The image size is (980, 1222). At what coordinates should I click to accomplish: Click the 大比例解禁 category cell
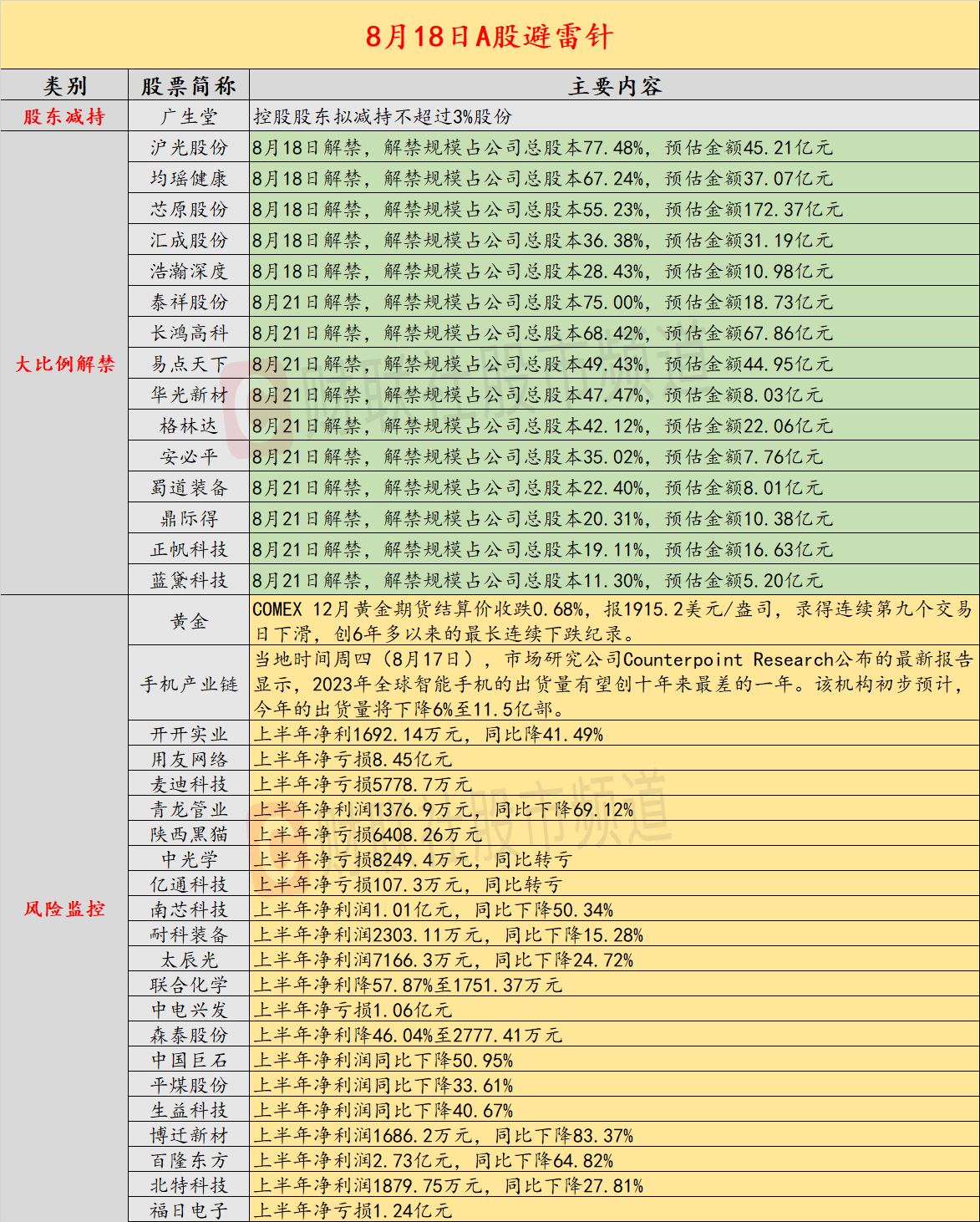64,364
